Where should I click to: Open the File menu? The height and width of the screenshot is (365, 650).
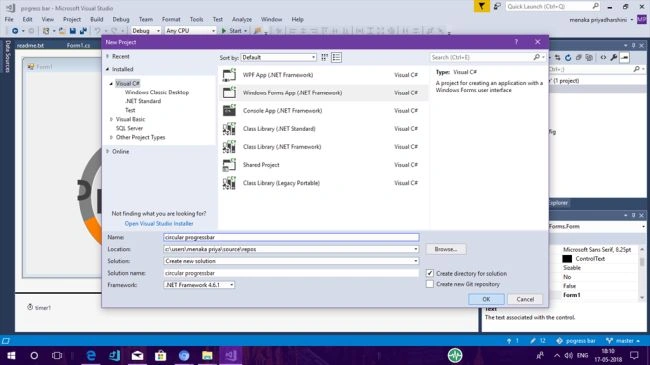[x=9, y=19]
